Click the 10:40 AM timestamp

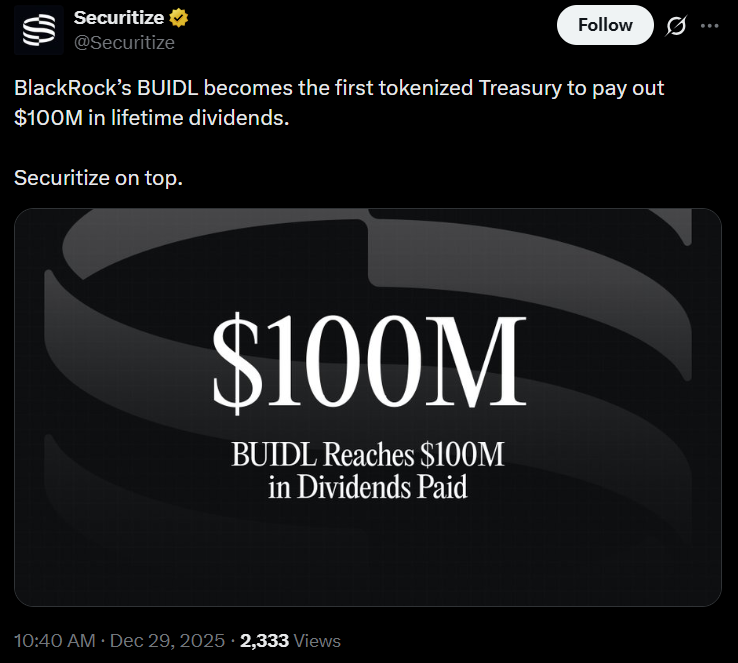[56, 641]
